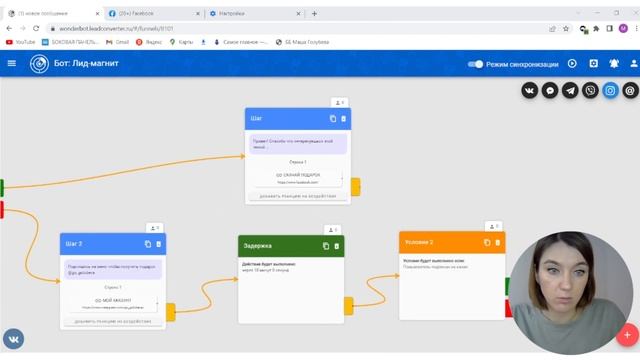Click the green connector on Условие 2 block
The height and width of the screenshot is (360, 640).
click(x=508, y=286)
